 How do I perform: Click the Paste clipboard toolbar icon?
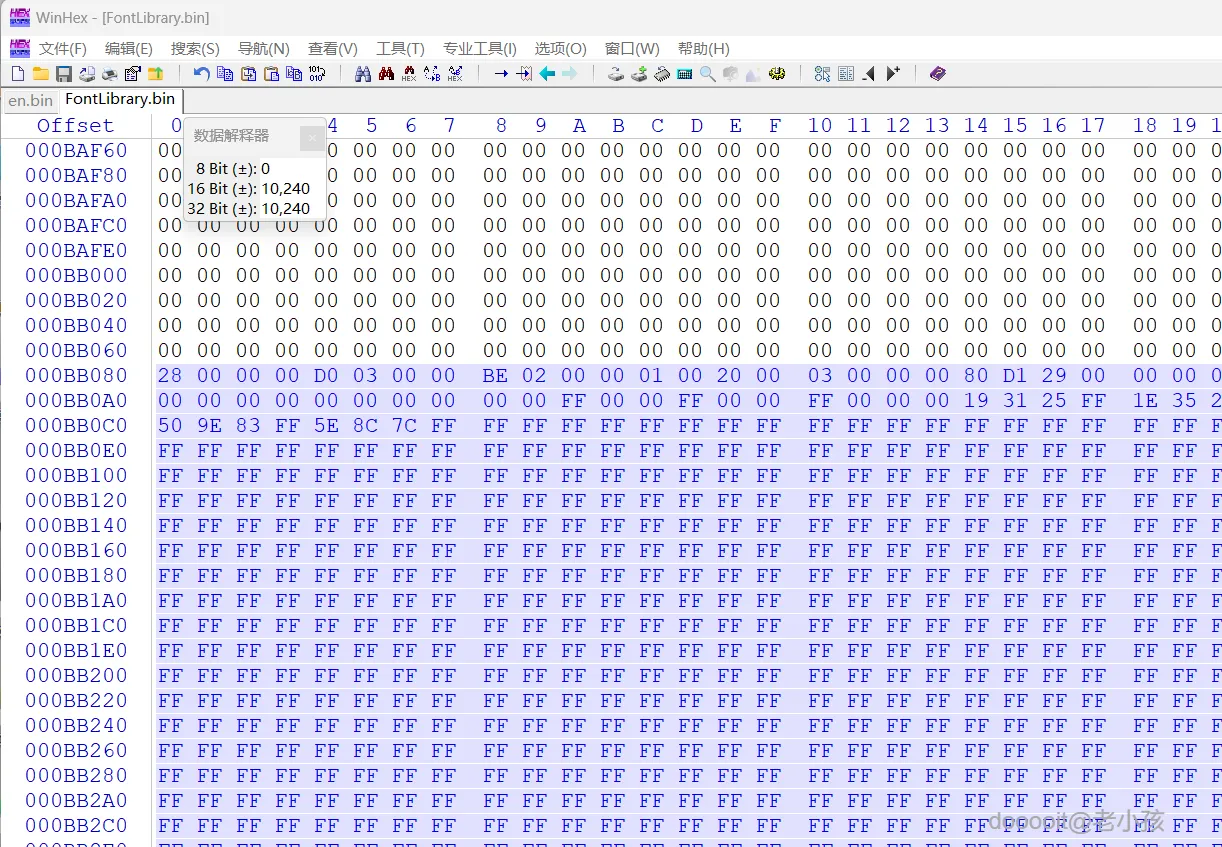pyautogui.click(x=271, y=74)
